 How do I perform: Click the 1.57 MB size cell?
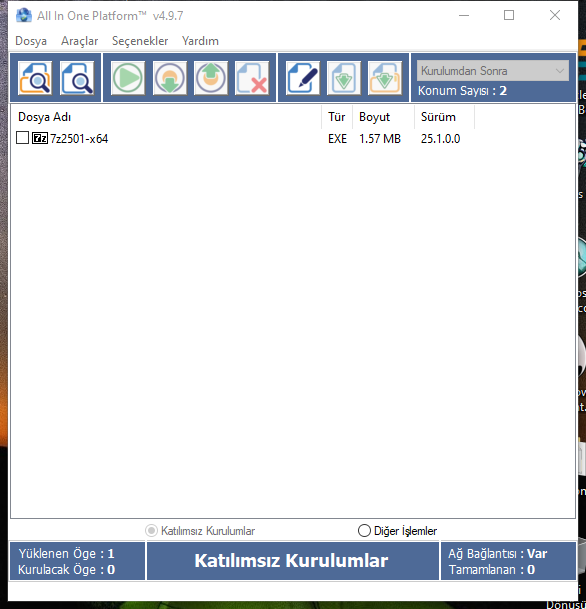tap(379, 139)
